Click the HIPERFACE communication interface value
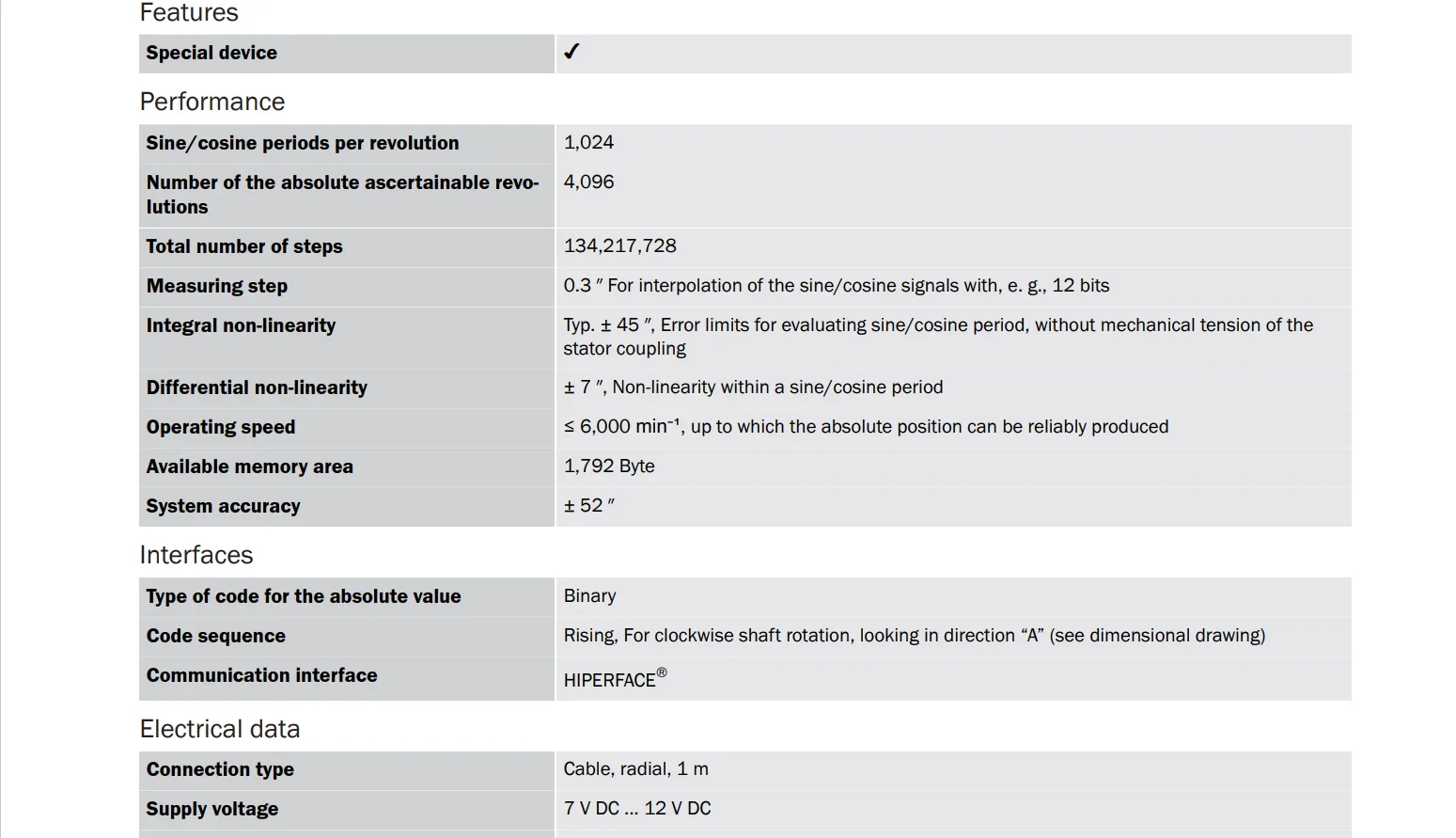Viewport: 1456px width, 838px height. (x=616, y=678)
